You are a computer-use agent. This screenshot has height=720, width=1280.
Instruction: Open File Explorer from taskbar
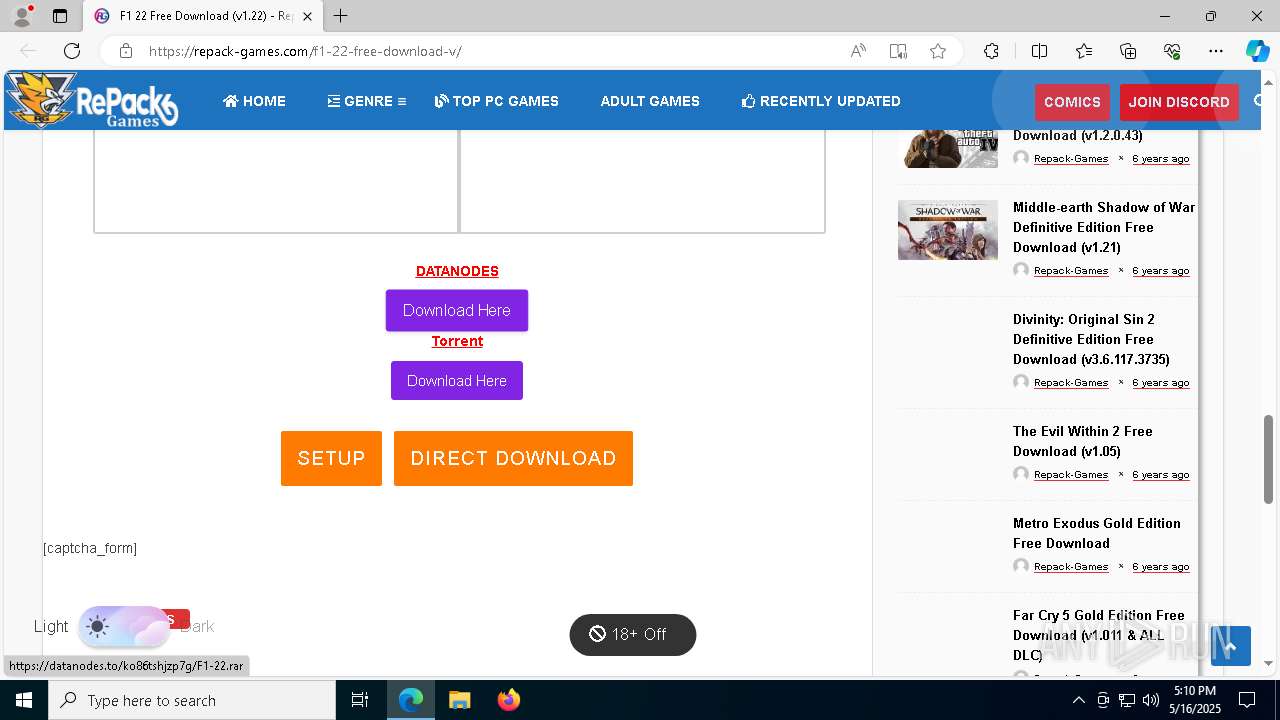pyautogui.click(x=459, y=700)
